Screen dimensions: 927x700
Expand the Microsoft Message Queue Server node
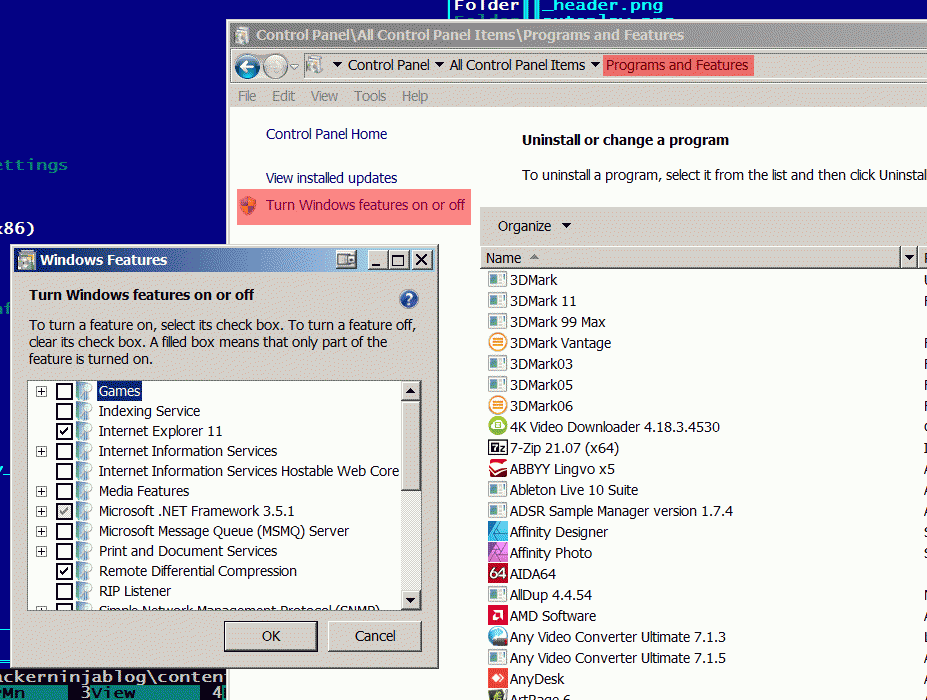[41, 532]
